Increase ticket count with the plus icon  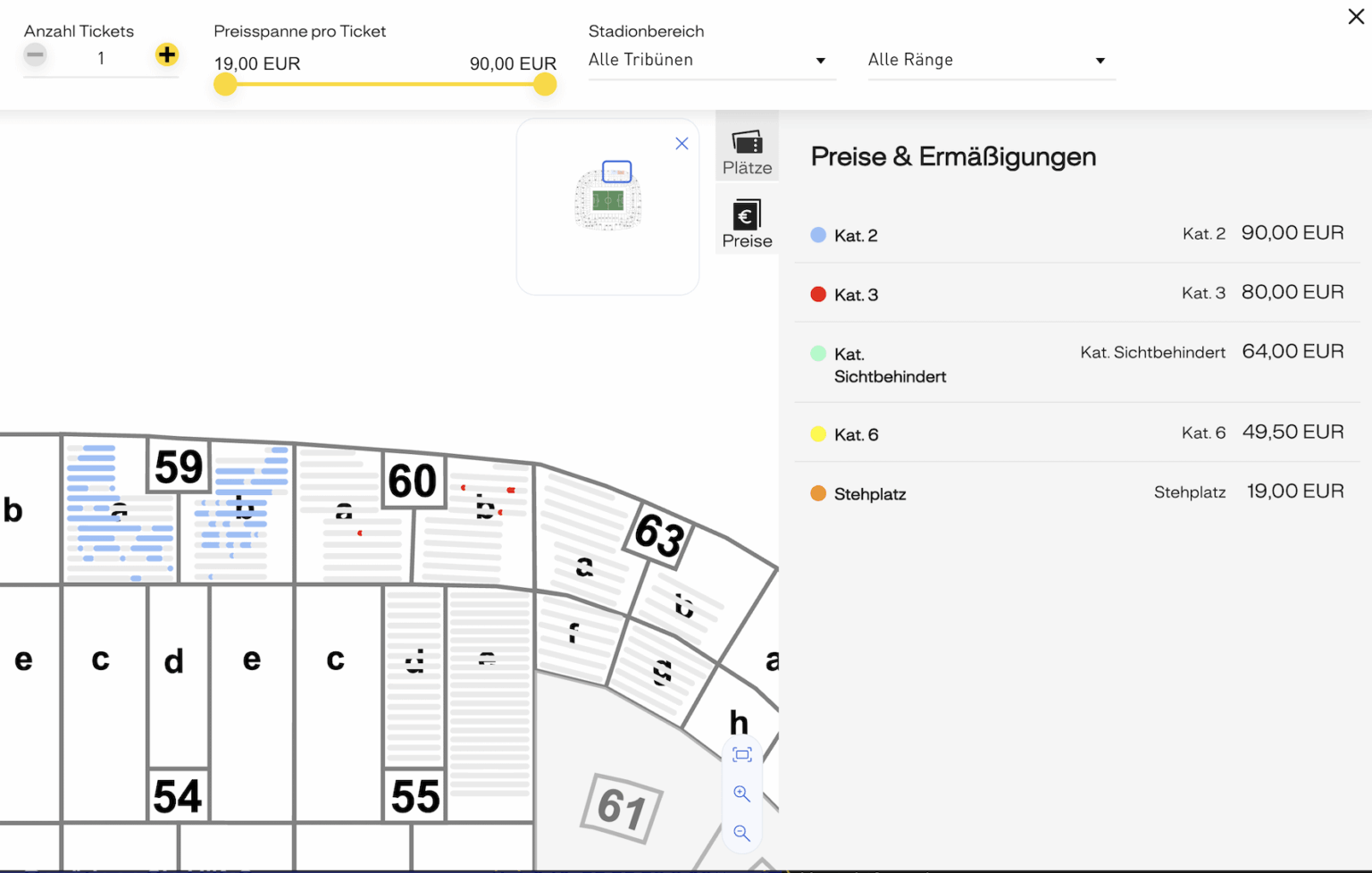pyautogui.click(x=166, y=55)
